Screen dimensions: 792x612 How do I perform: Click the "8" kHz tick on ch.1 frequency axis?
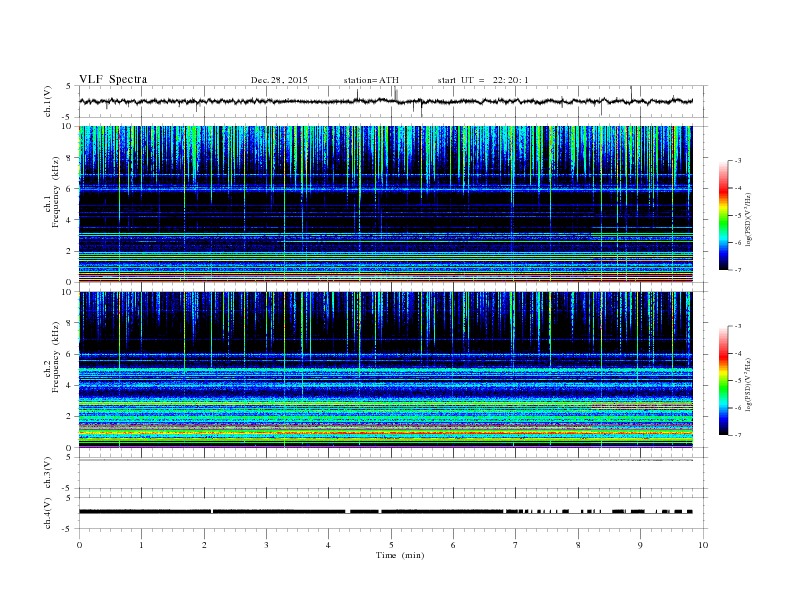tap(69, 158)
